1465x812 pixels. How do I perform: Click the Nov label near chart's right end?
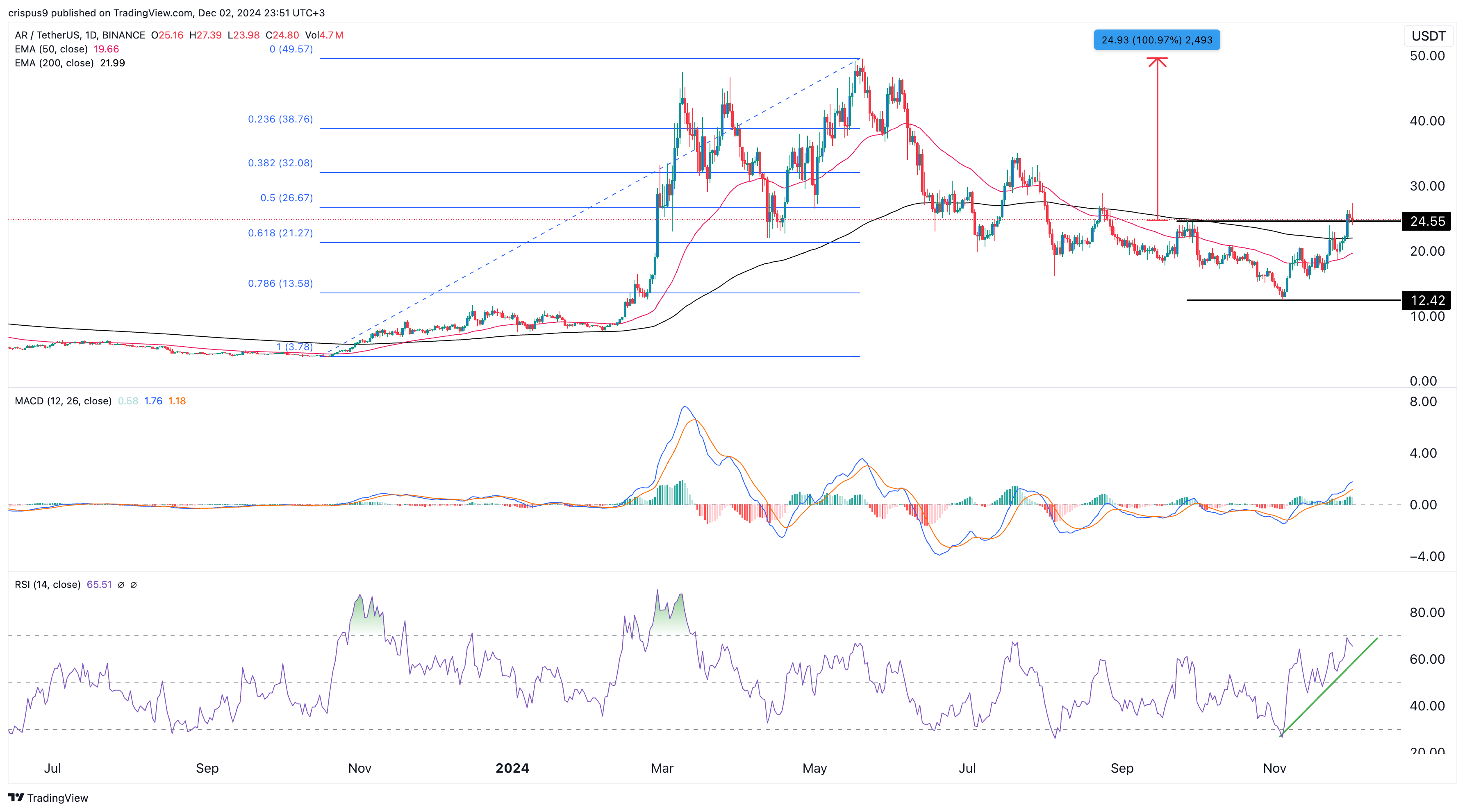pyautogui.click(x=1274, y=768)
